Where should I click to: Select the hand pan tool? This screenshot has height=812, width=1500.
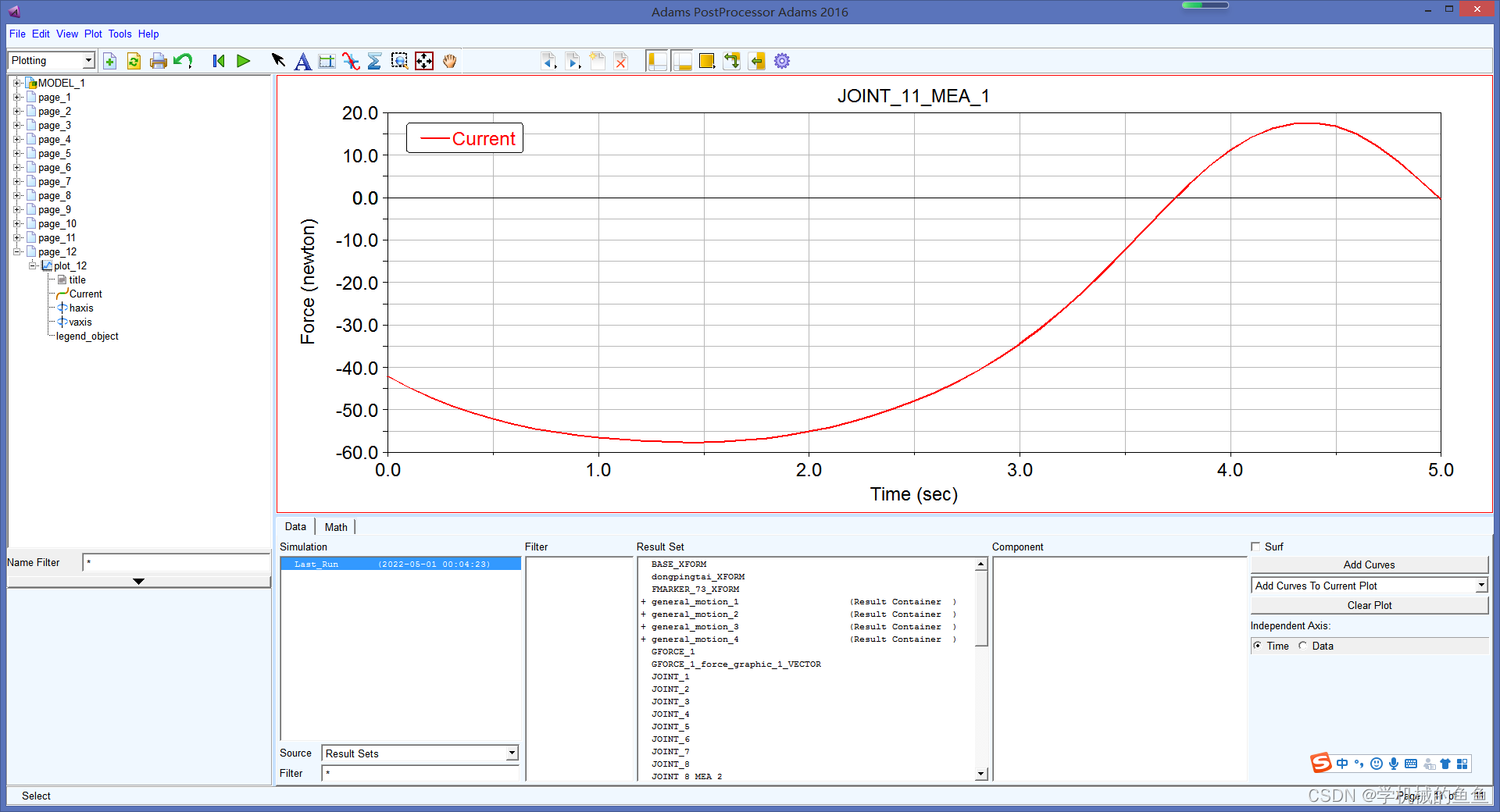tap(449, 61)
